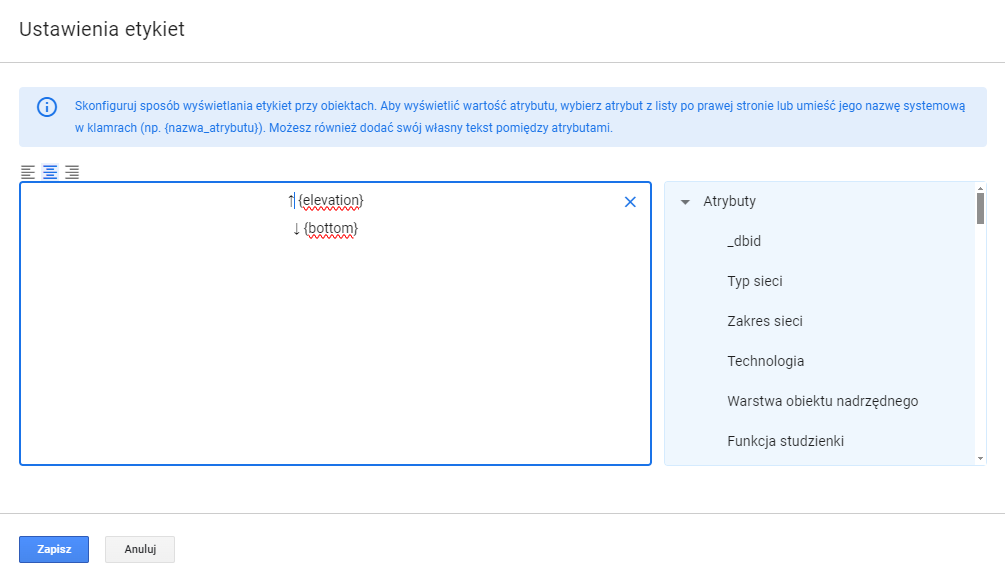The image size is (1005, 580).
Task: Save label settings with Zapisz
Action: [54, 550]
